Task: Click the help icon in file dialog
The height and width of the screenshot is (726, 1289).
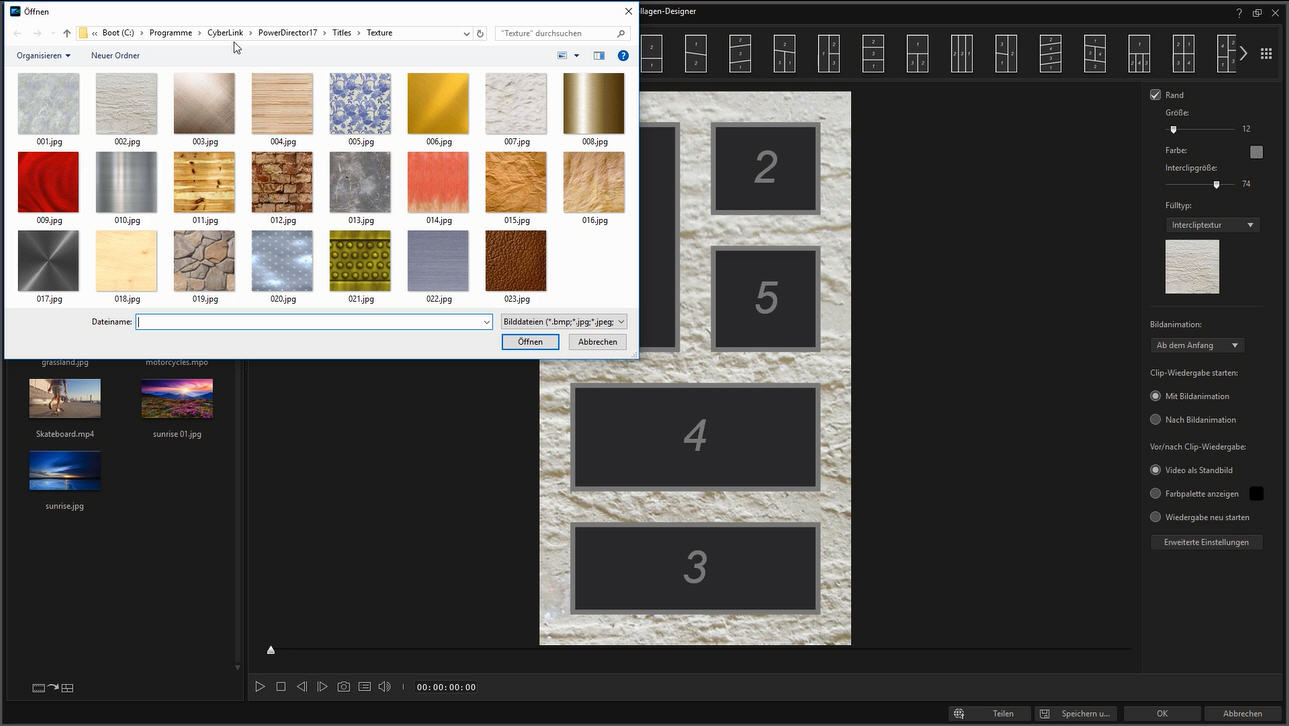Action: coord(623,56)
